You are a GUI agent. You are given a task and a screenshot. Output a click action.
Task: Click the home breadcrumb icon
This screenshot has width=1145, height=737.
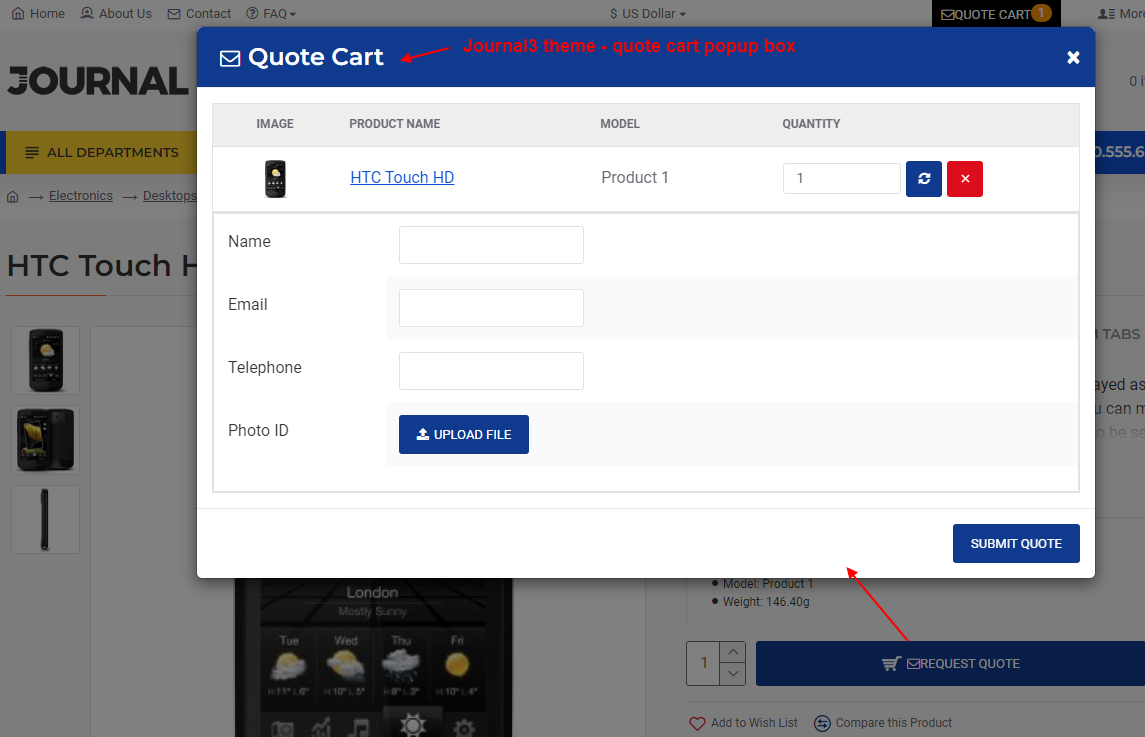[12, 196]
